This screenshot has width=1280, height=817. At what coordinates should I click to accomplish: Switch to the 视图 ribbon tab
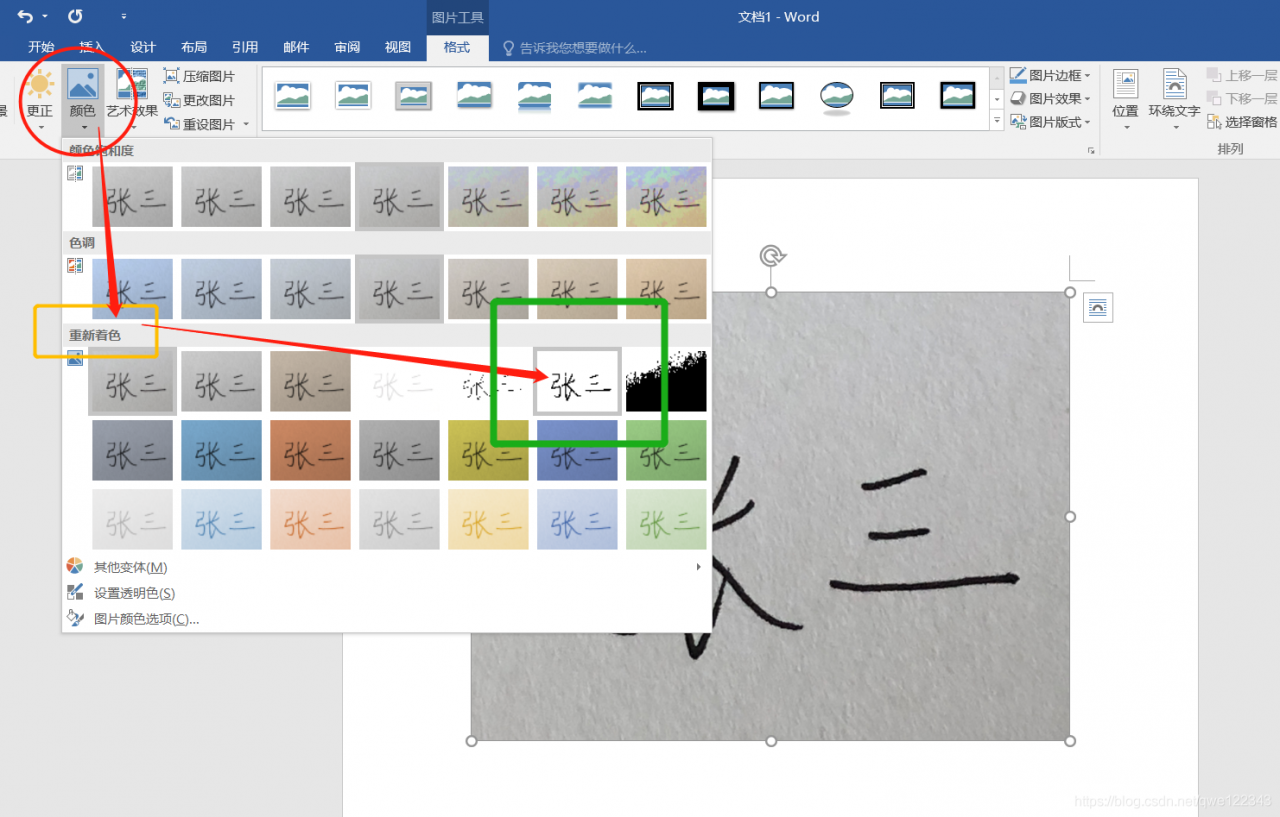[398, 47]
